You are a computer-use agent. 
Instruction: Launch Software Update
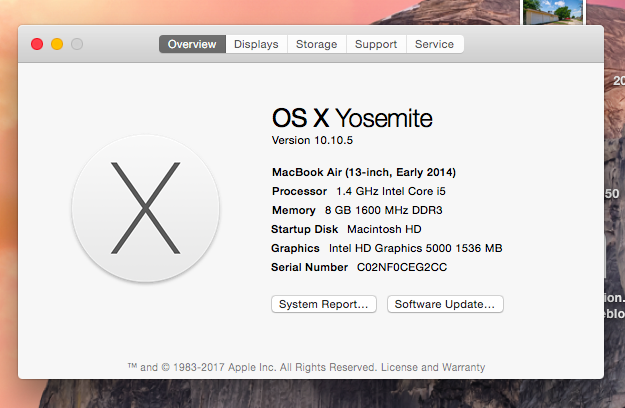click(x=445, y=304)
